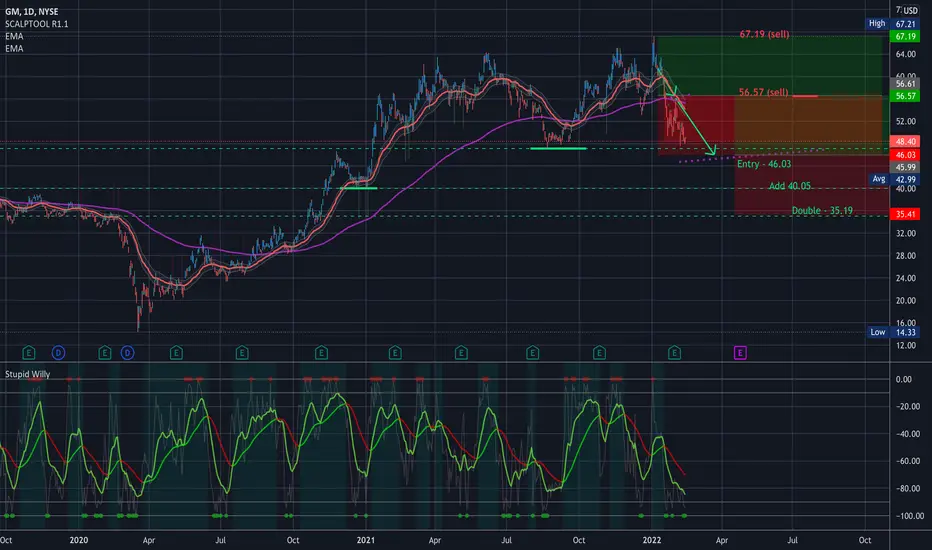Click the last green earnings E marker in early 2022
This screenshot has width=932, height=550.
pos(674,353)
